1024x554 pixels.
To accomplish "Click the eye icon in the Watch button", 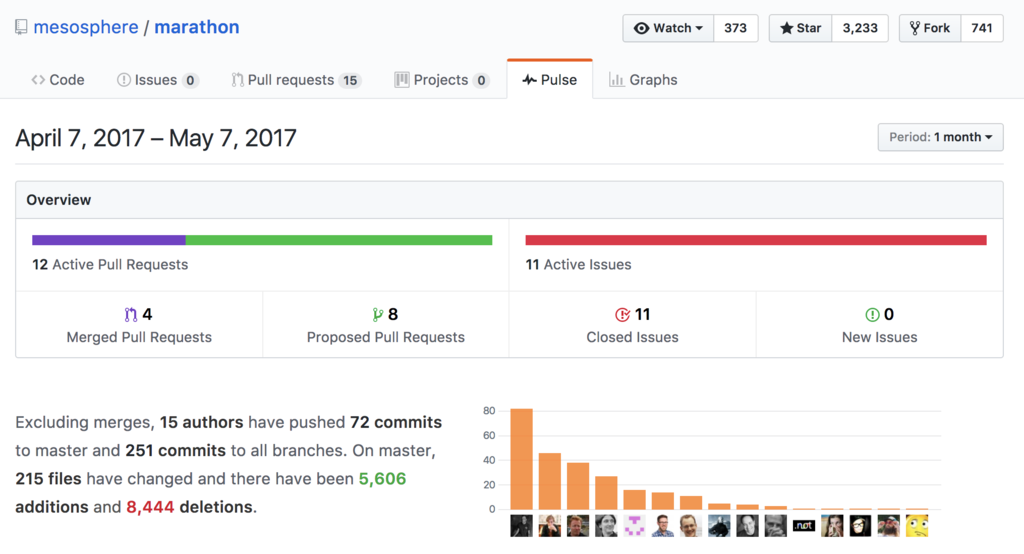I will pyautogui.click(x=641, y=28).
